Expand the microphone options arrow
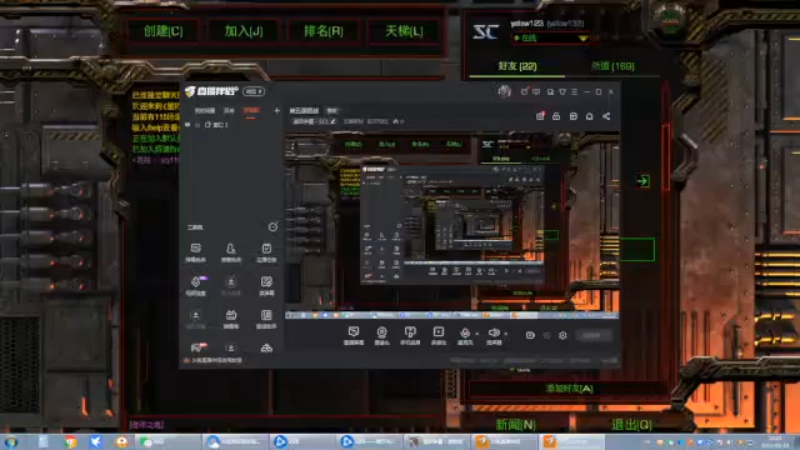 477,334
